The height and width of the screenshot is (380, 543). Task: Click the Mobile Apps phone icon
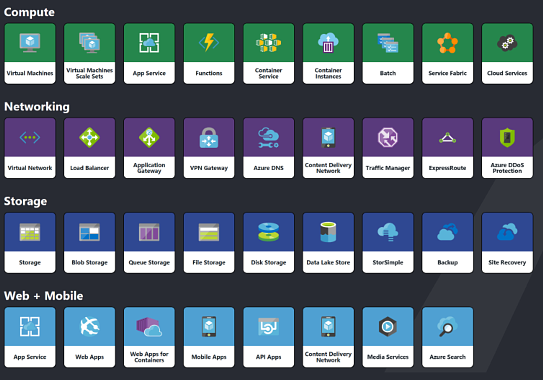(x=209, y=327)
